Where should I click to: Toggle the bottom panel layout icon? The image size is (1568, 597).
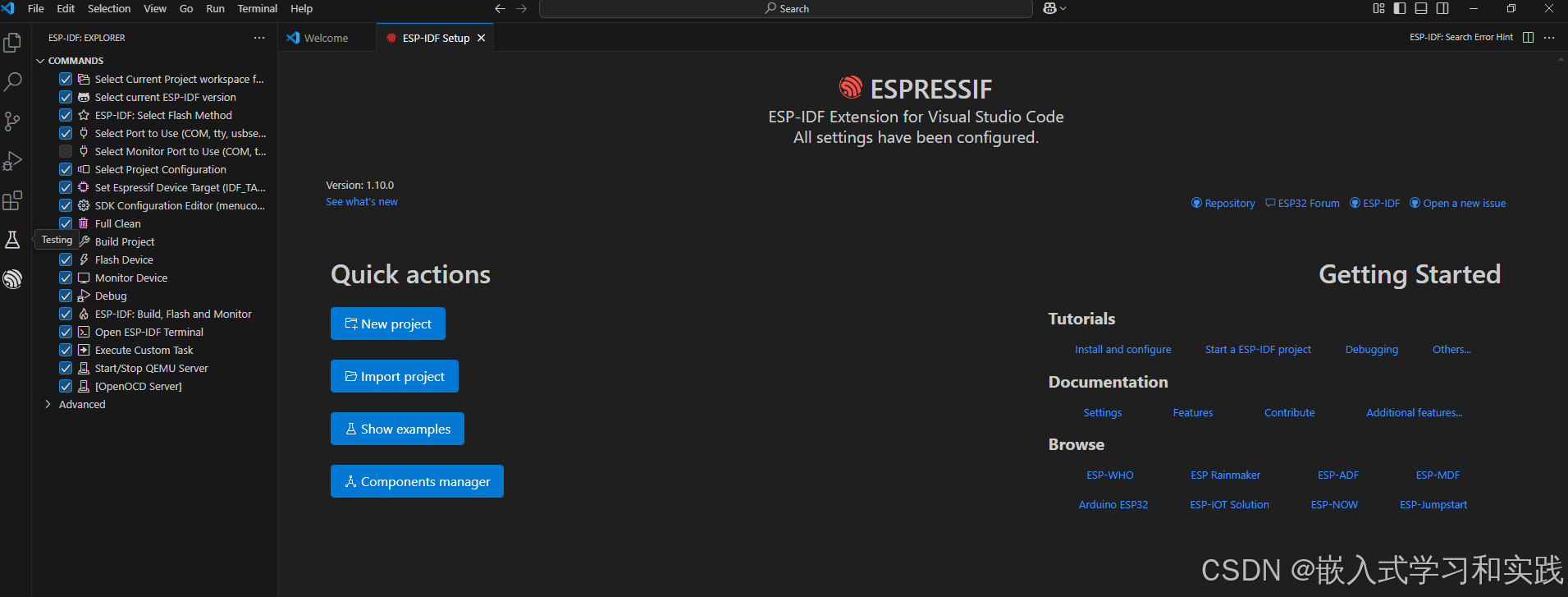[1421, 8]
